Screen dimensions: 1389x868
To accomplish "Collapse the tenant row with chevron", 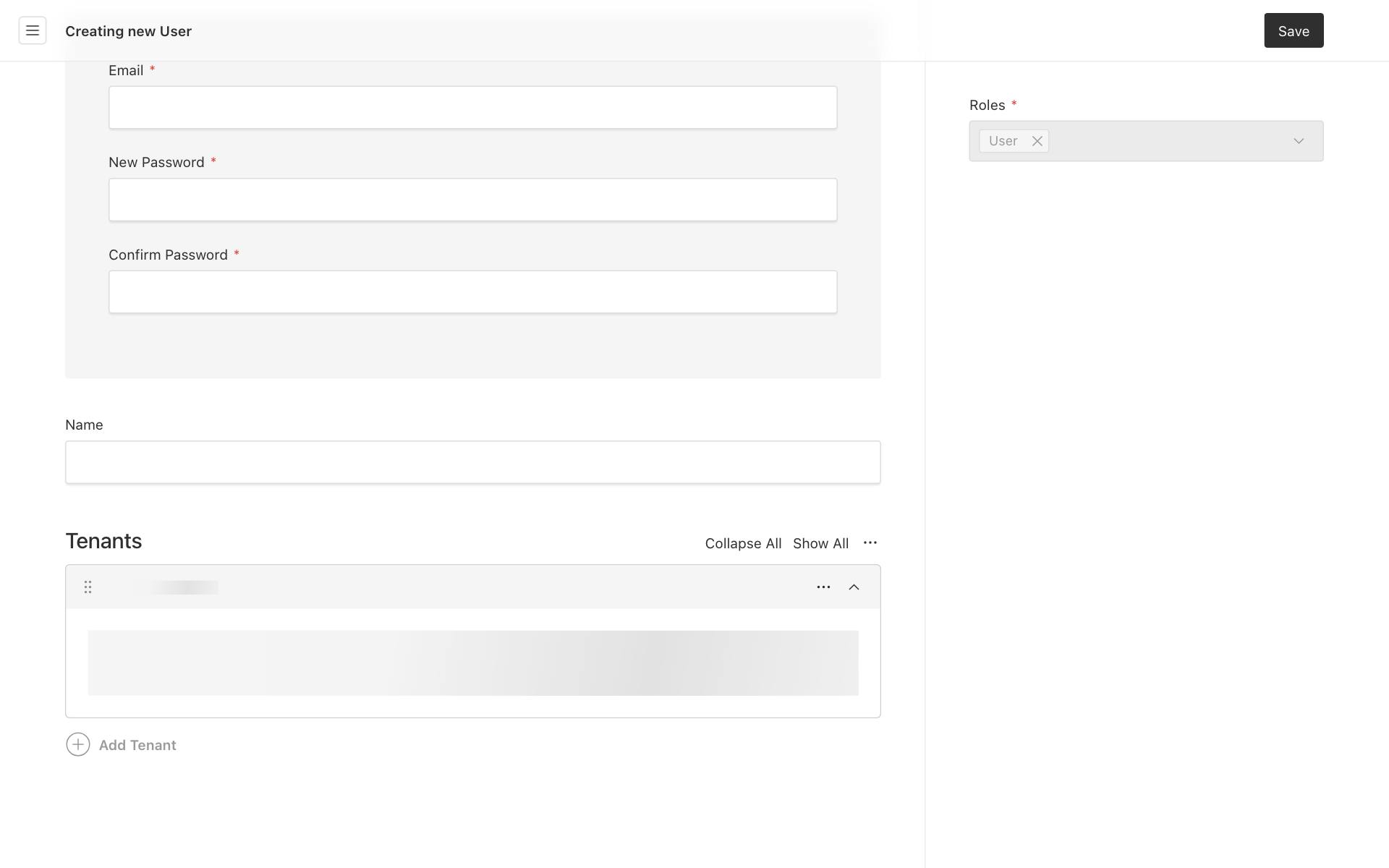I will click(854, 587).
